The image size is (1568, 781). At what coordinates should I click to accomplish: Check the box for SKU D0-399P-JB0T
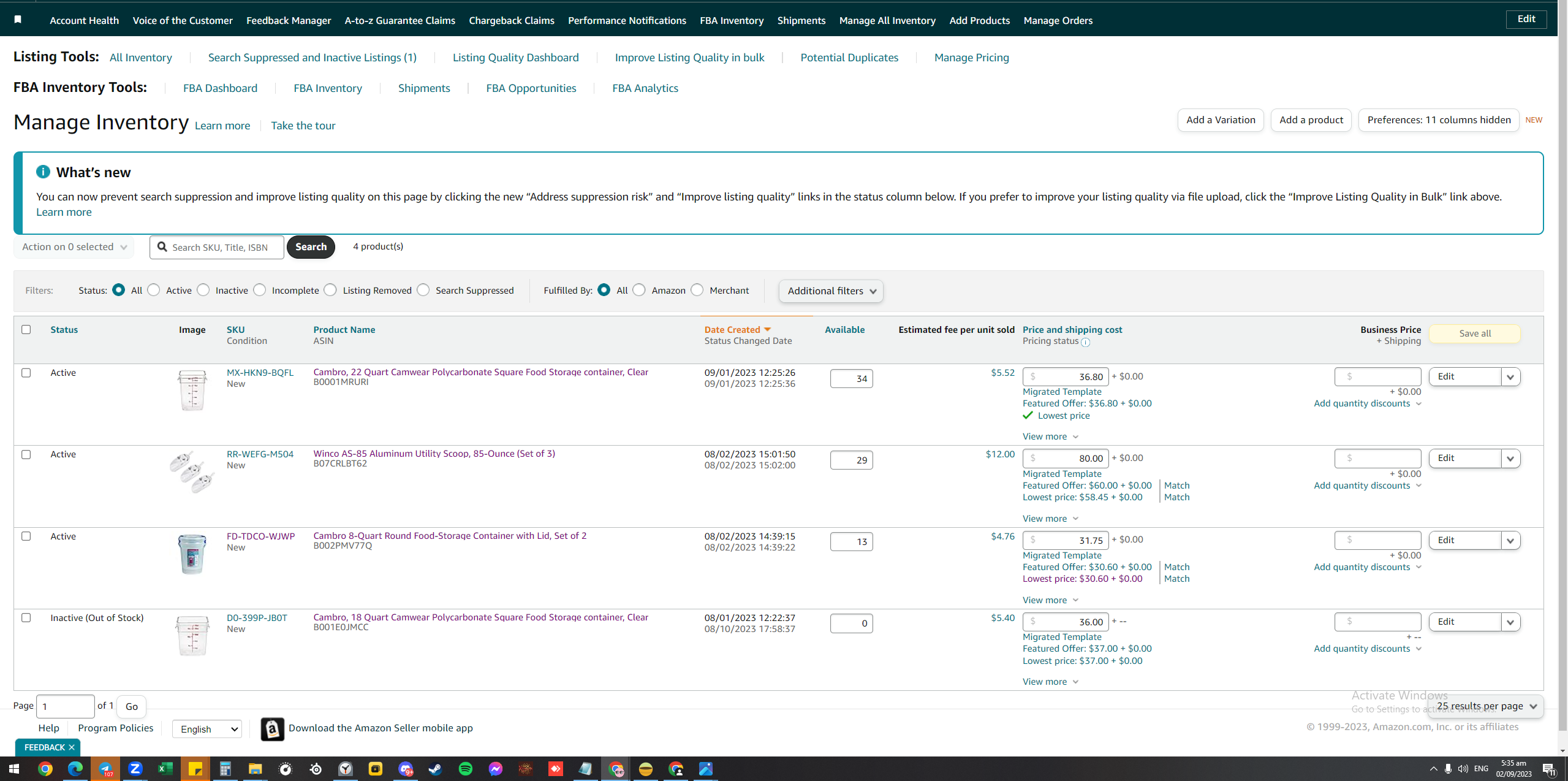click(x=26, y=617)
